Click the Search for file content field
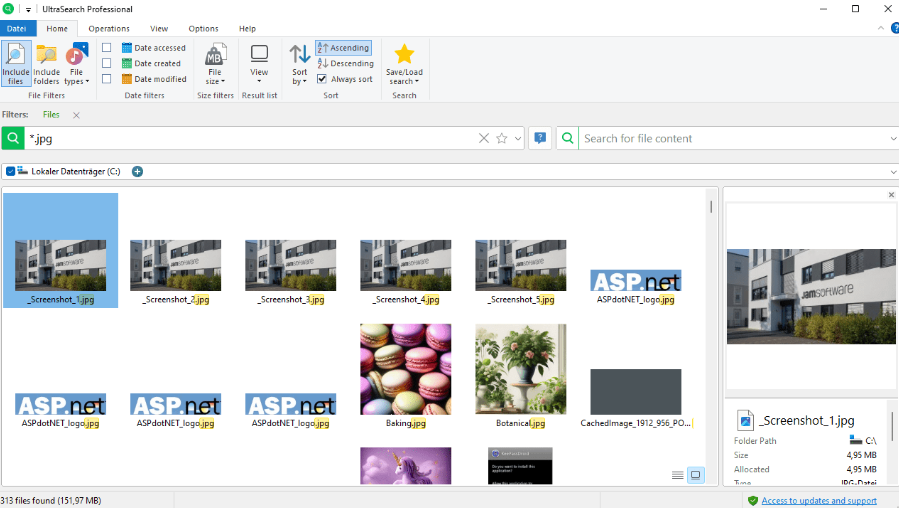The height and width of the screenshot is (508, 899). [732, 138]
